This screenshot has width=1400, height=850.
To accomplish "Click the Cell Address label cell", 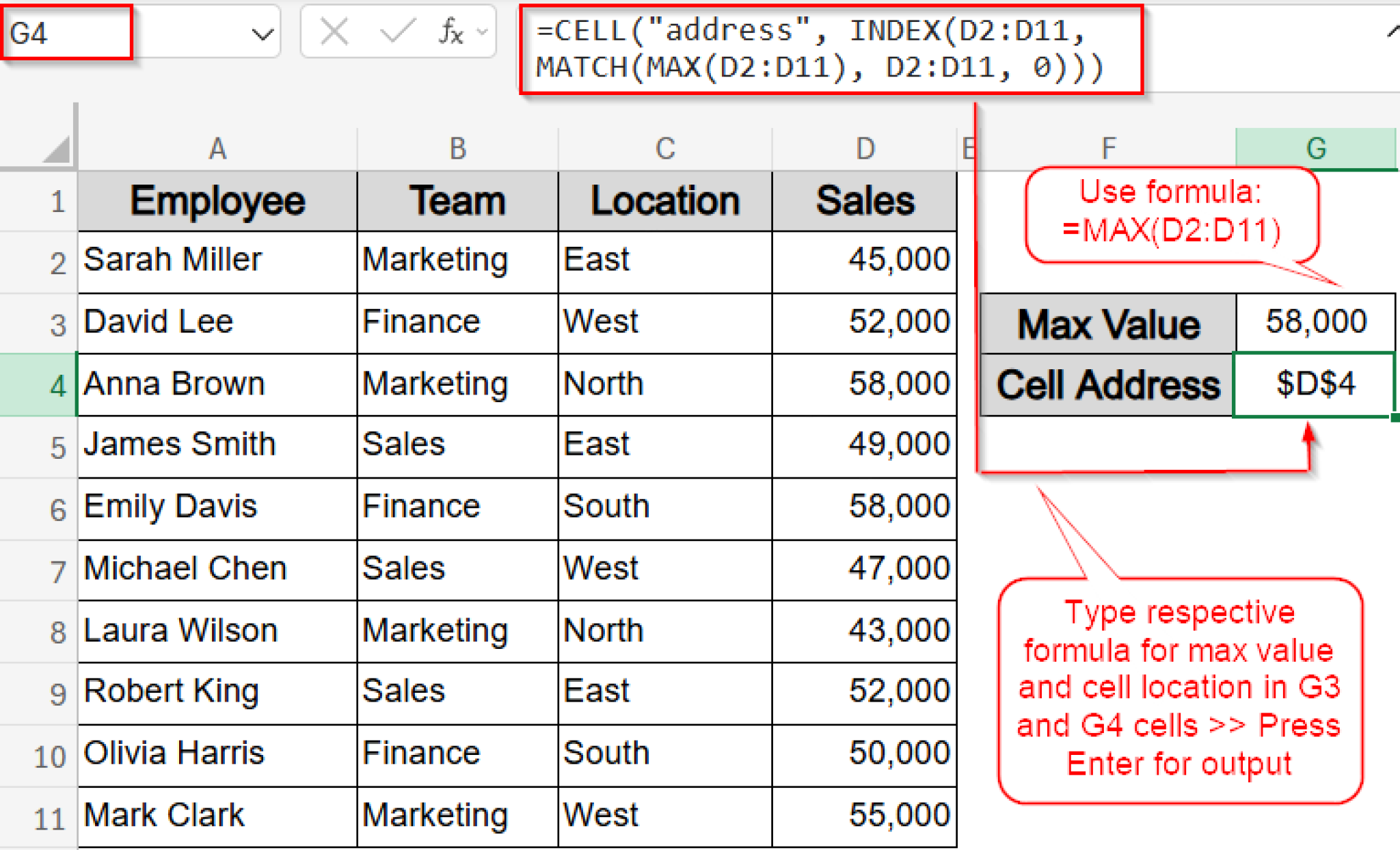I will 1106,384.
